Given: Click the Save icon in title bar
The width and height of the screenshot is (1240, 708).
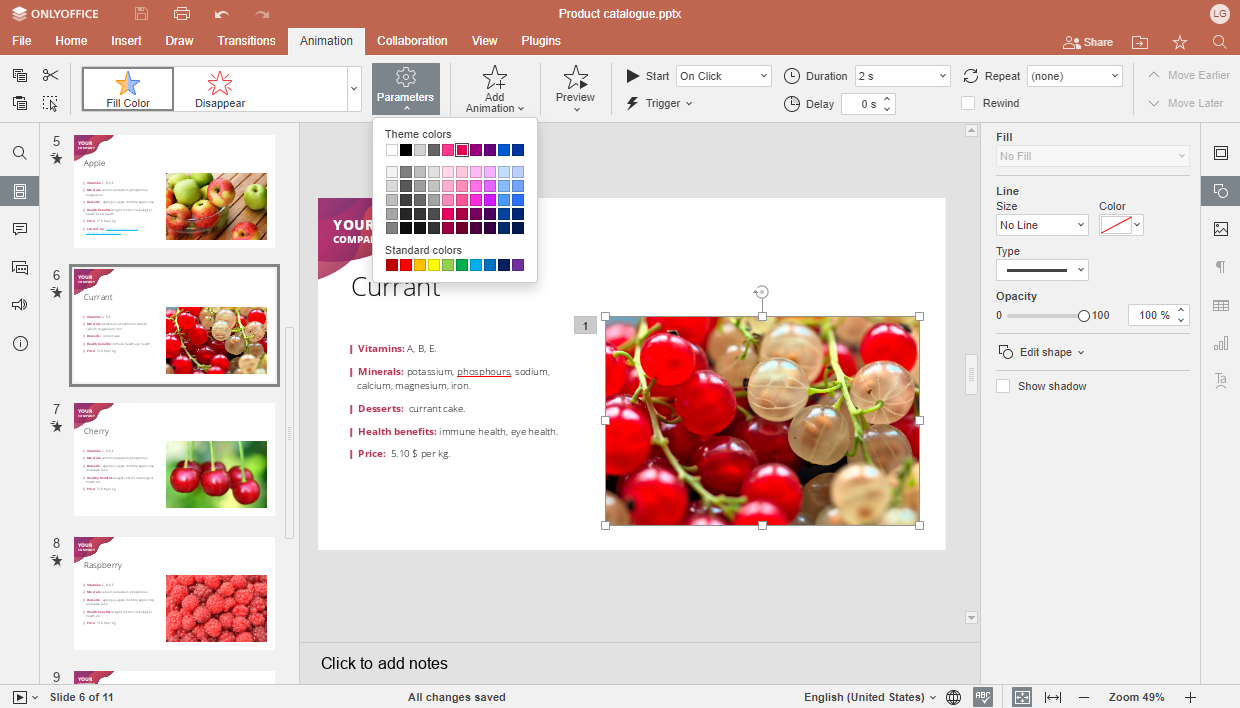Looking at the screenshot, I should pyautogui.click(x=141, y=14).
